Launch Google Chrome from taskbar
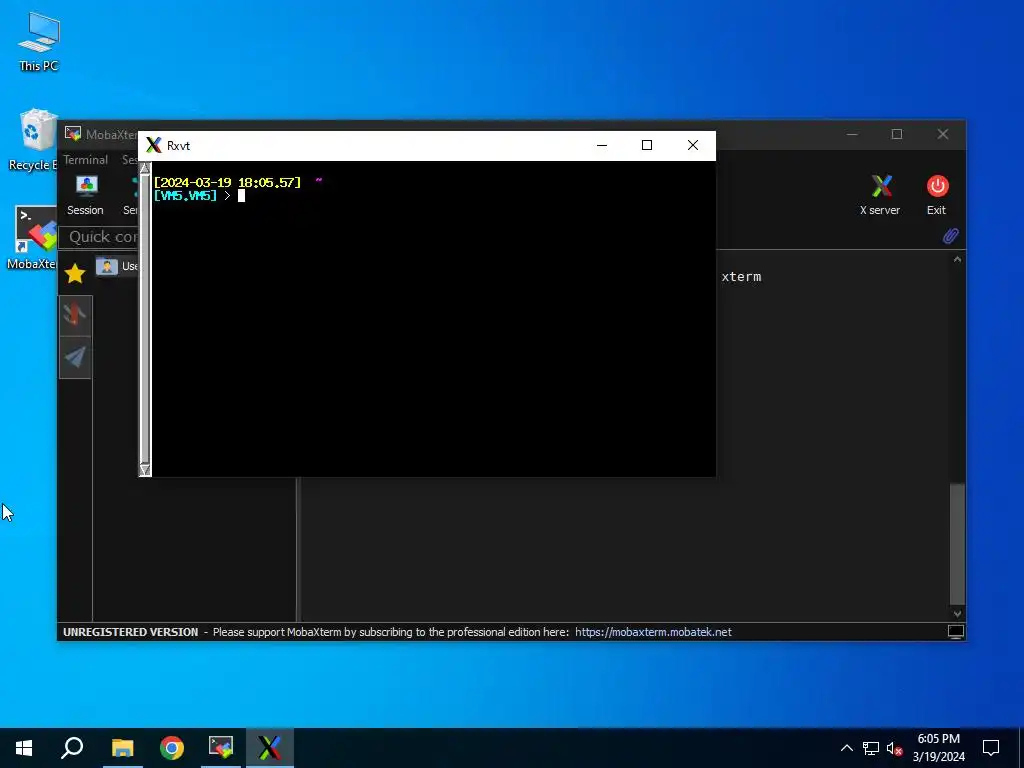 172,748
